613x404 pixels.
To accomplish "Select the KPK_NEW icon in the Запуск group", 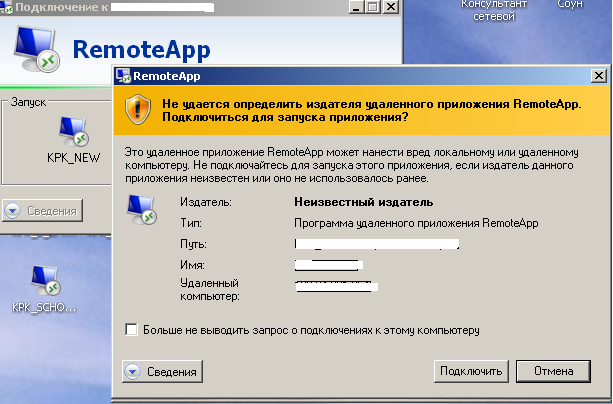I will pos(73,141).
